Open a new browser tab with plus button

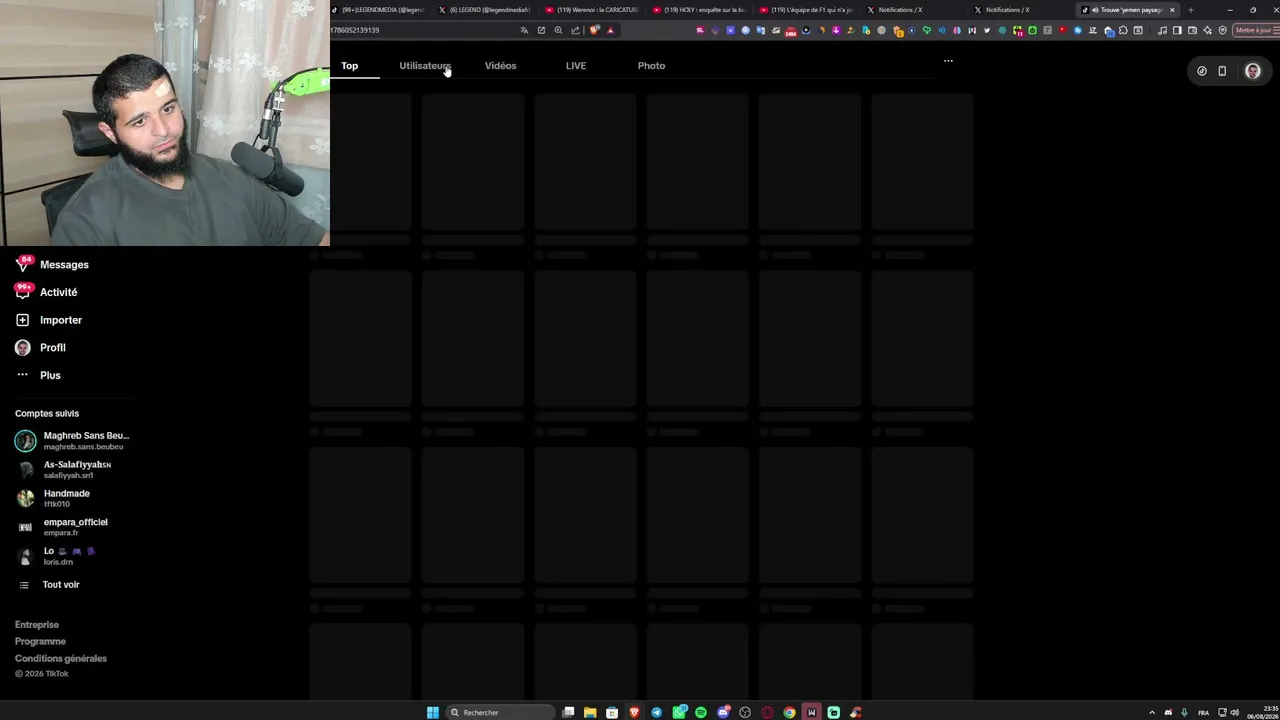coord(1190,10)
